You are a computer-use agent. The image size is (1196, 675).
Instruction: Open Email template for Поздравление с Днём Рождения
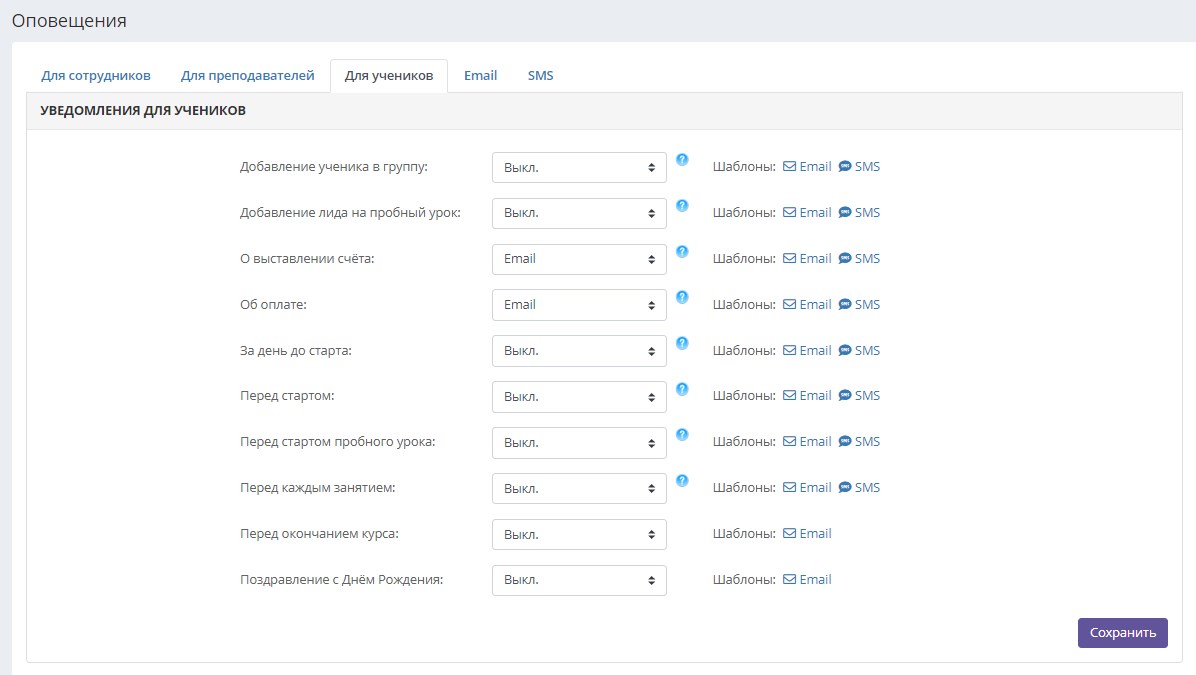coord(807,580)
